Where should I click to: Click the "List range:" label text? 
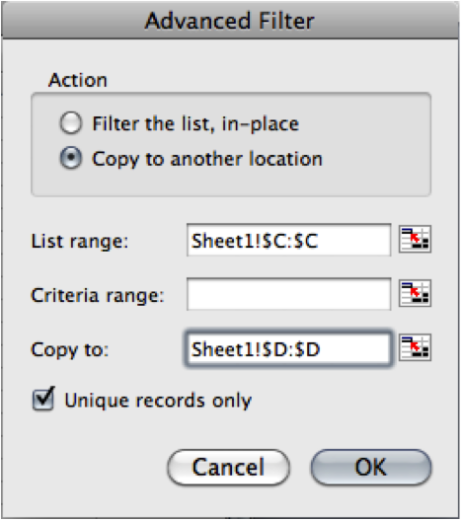80,241
